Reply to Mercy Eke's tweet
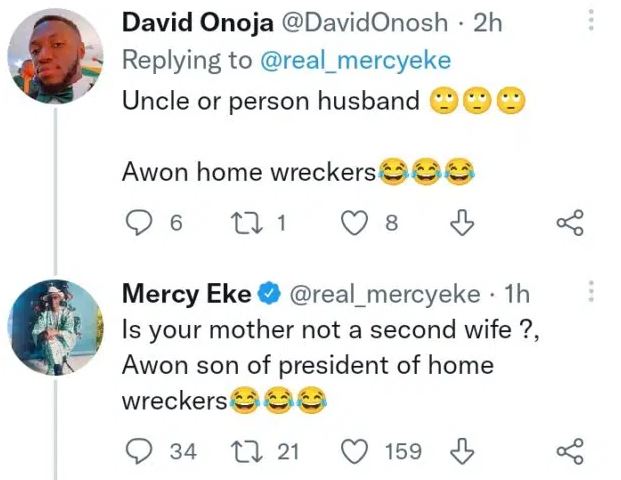 (140, 451)
